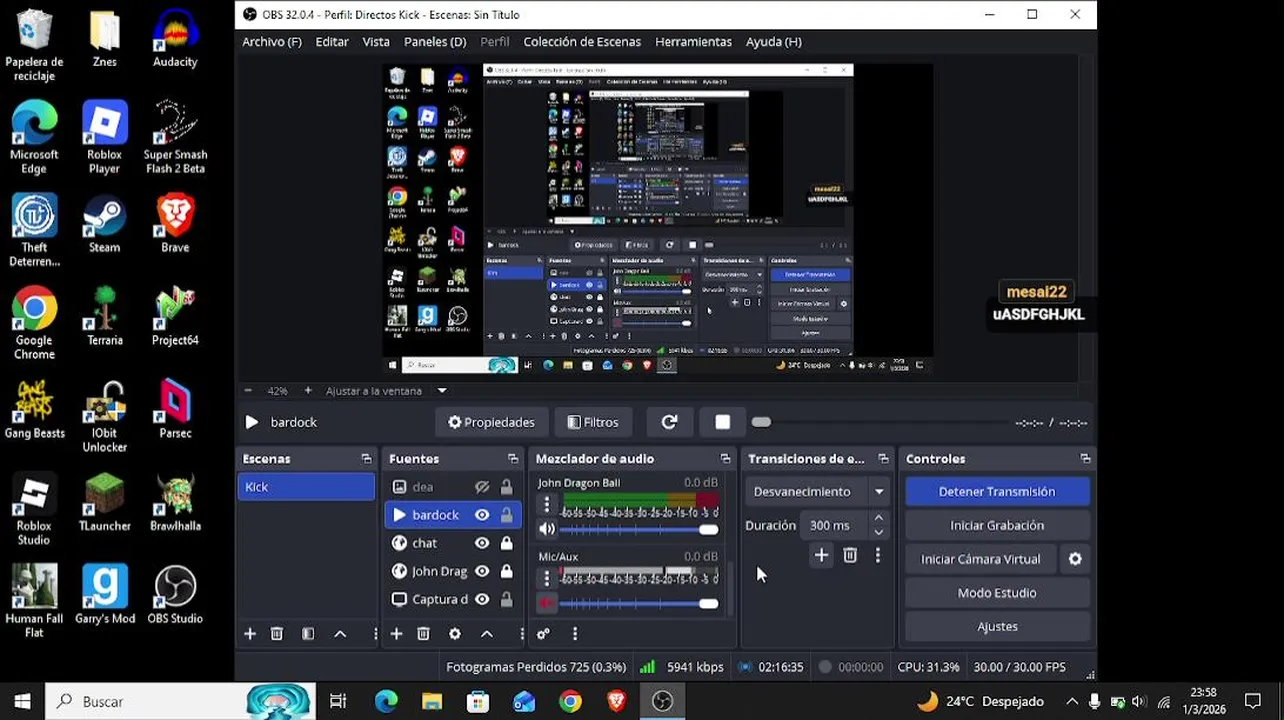Open the Archivo (F) menu
This screenshot has width=1284, height=720.
[272, 42]
